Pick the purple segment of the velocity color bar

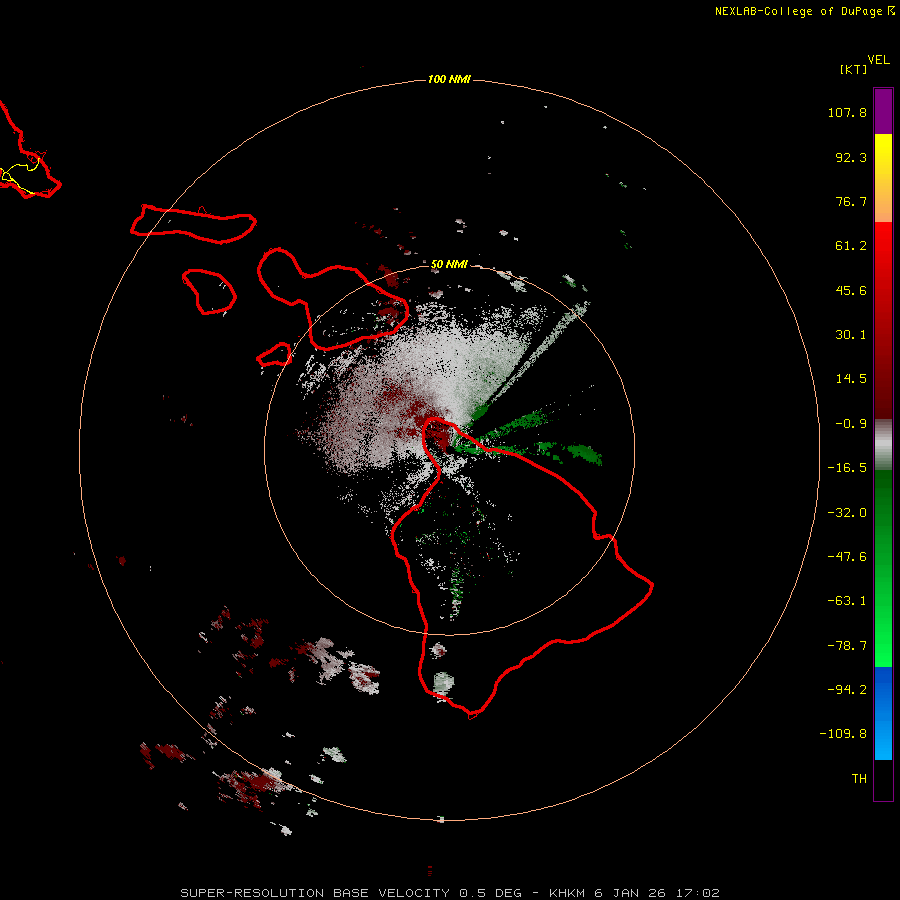883,111
